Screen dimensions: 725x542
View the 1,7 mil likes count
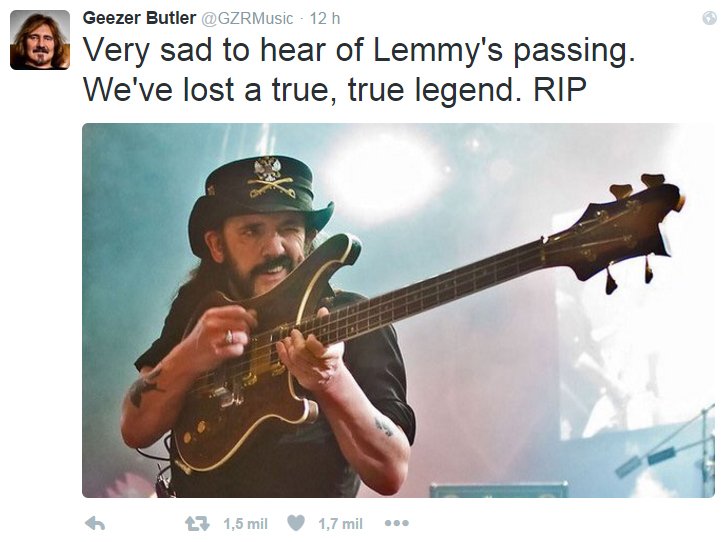[340, 524]
